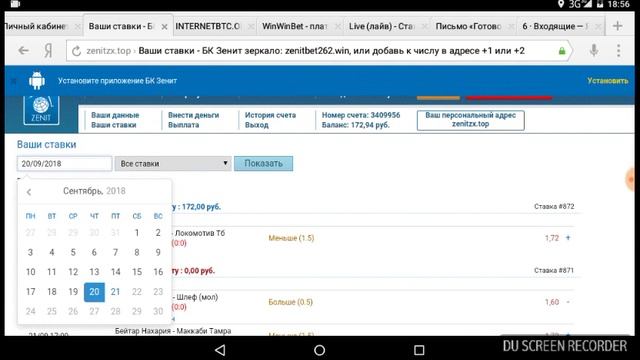Open "История счета" link

pos(270,115)
